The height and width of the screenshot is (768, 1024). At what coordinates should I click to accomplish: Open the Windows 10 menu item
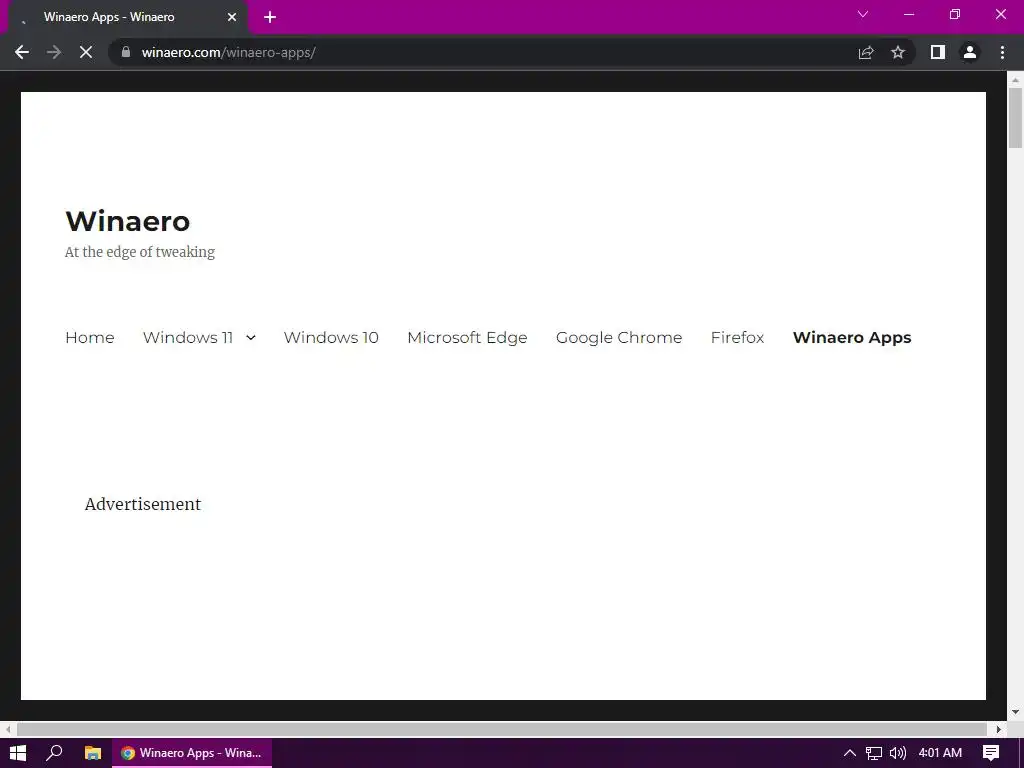331,338
